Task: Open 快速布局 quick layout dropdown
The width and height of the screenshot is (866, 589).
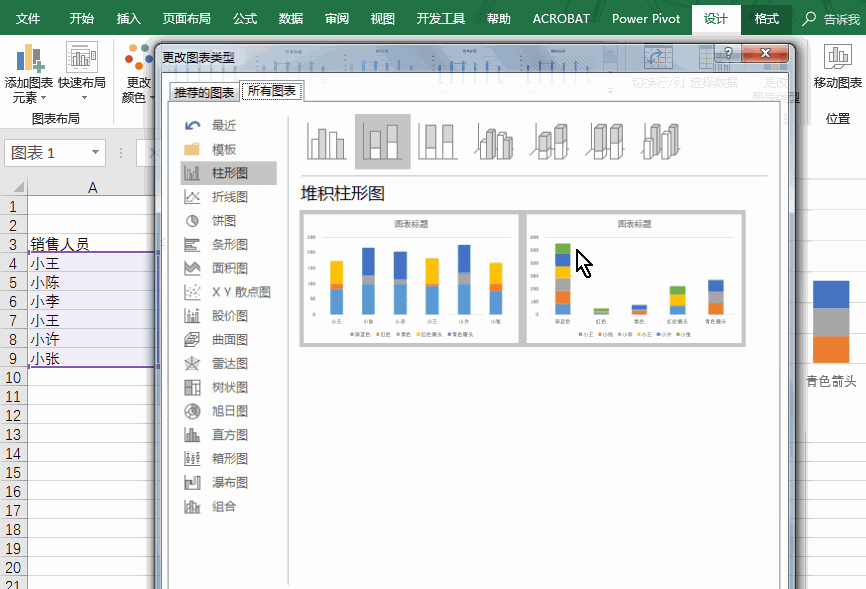Action: [82, 72]
